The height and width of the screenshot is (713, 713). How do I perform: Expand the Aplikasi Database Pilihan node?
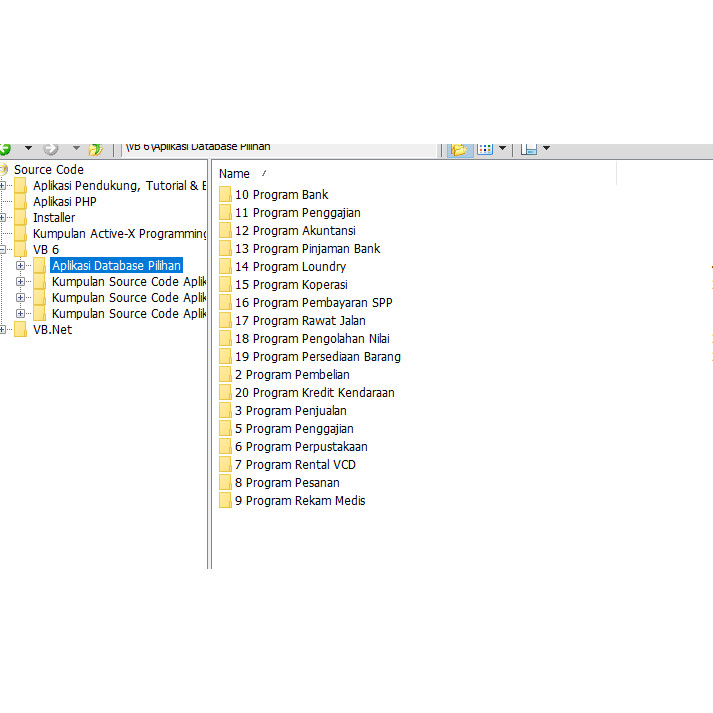pos(20,266)
